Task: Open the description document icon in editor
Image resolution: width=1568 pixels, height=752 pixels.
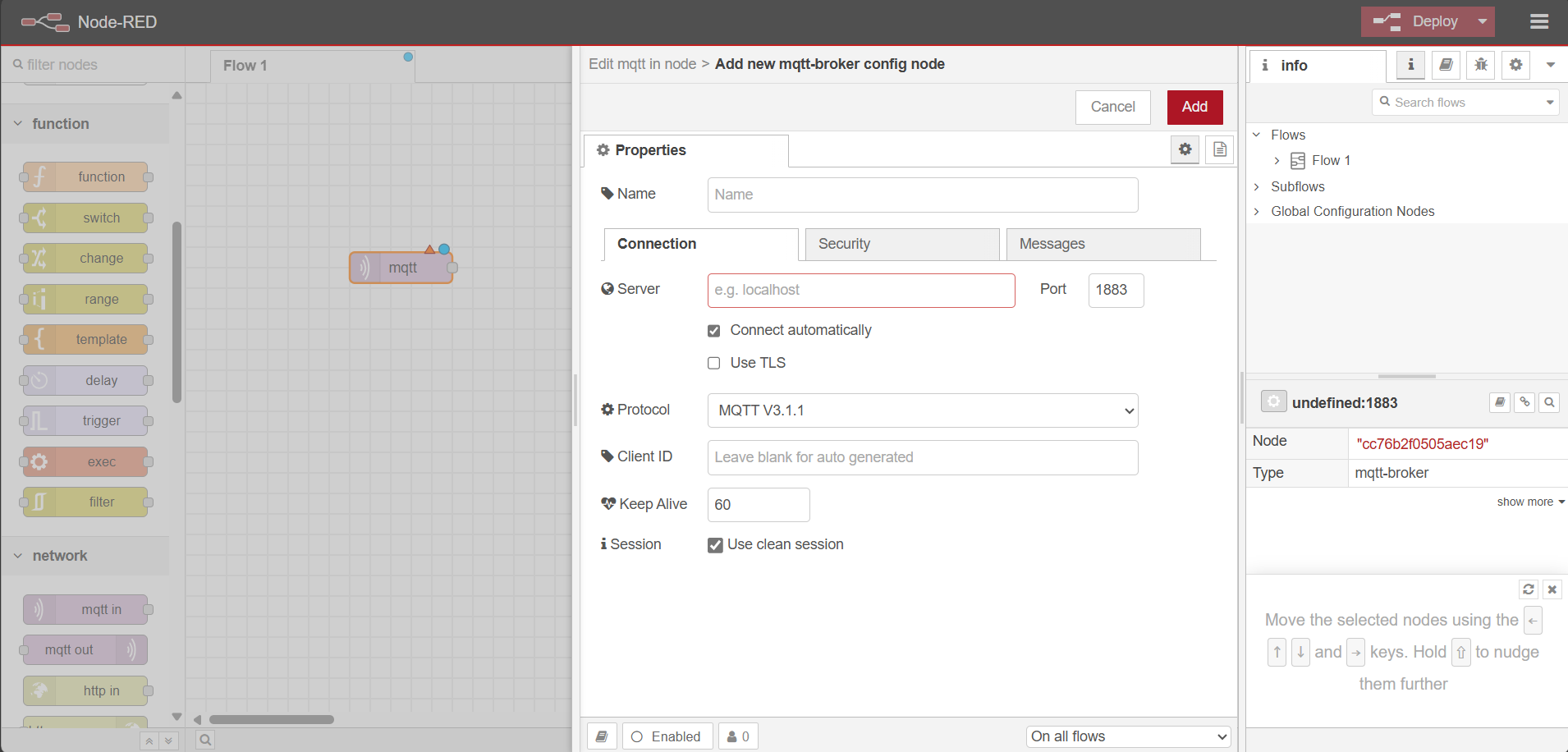Action: tap(1219, 149)
